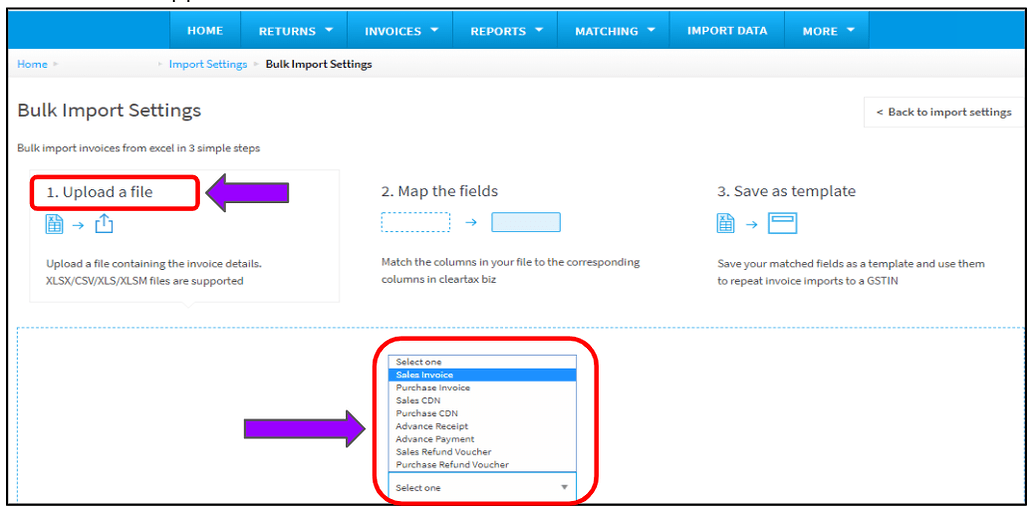Pick Advance Receipt from the dropdown list
Screen dimensions: 1035x513
pos(431,426)
